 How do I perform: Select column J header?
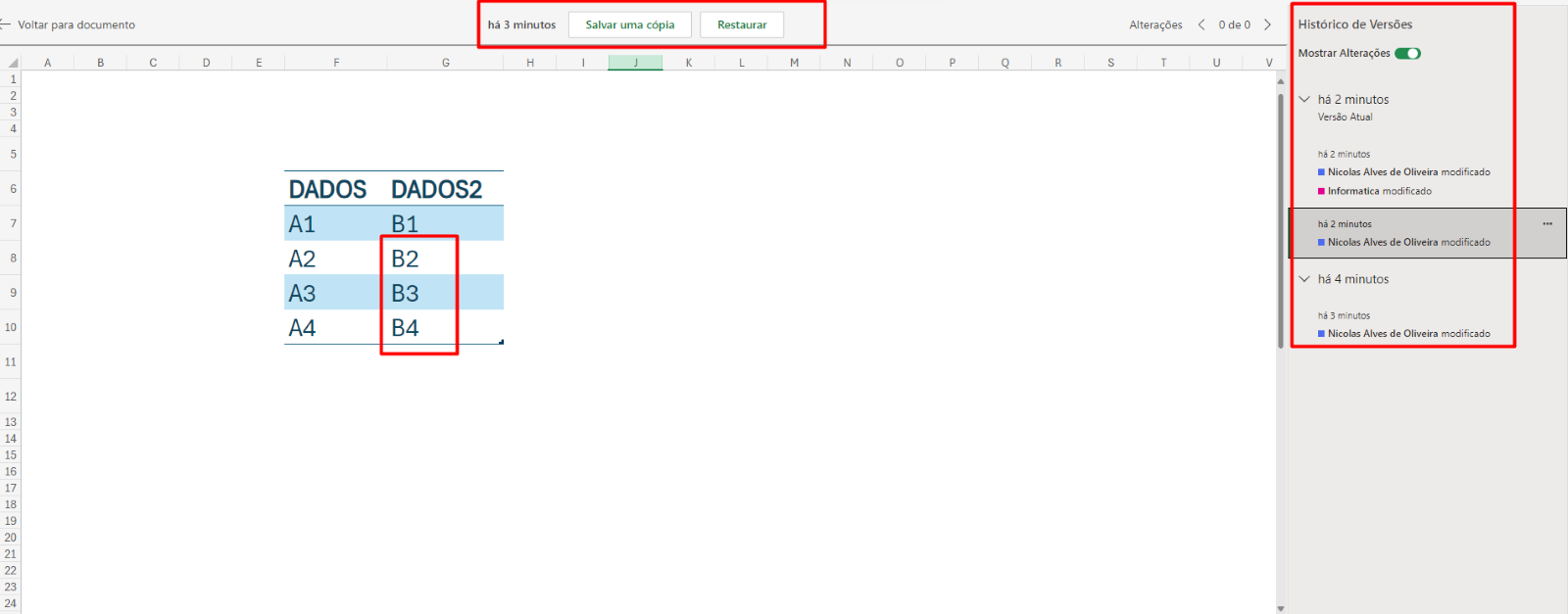click(x=635, y=63)
